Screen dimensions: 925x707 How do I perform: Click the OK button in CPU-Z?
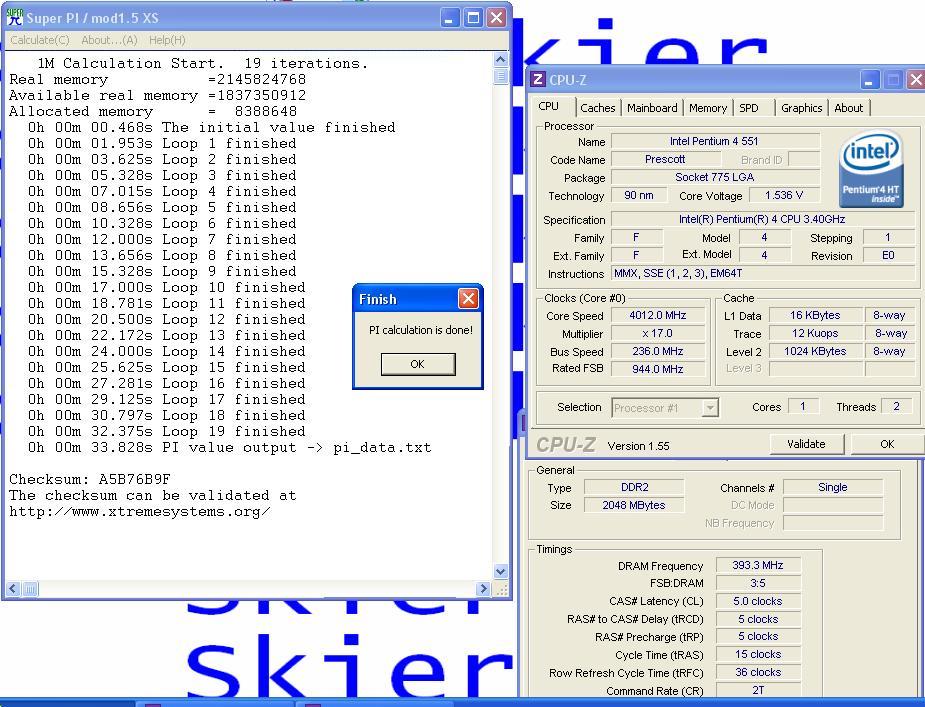pyautogui.click(x=887, y=444)
